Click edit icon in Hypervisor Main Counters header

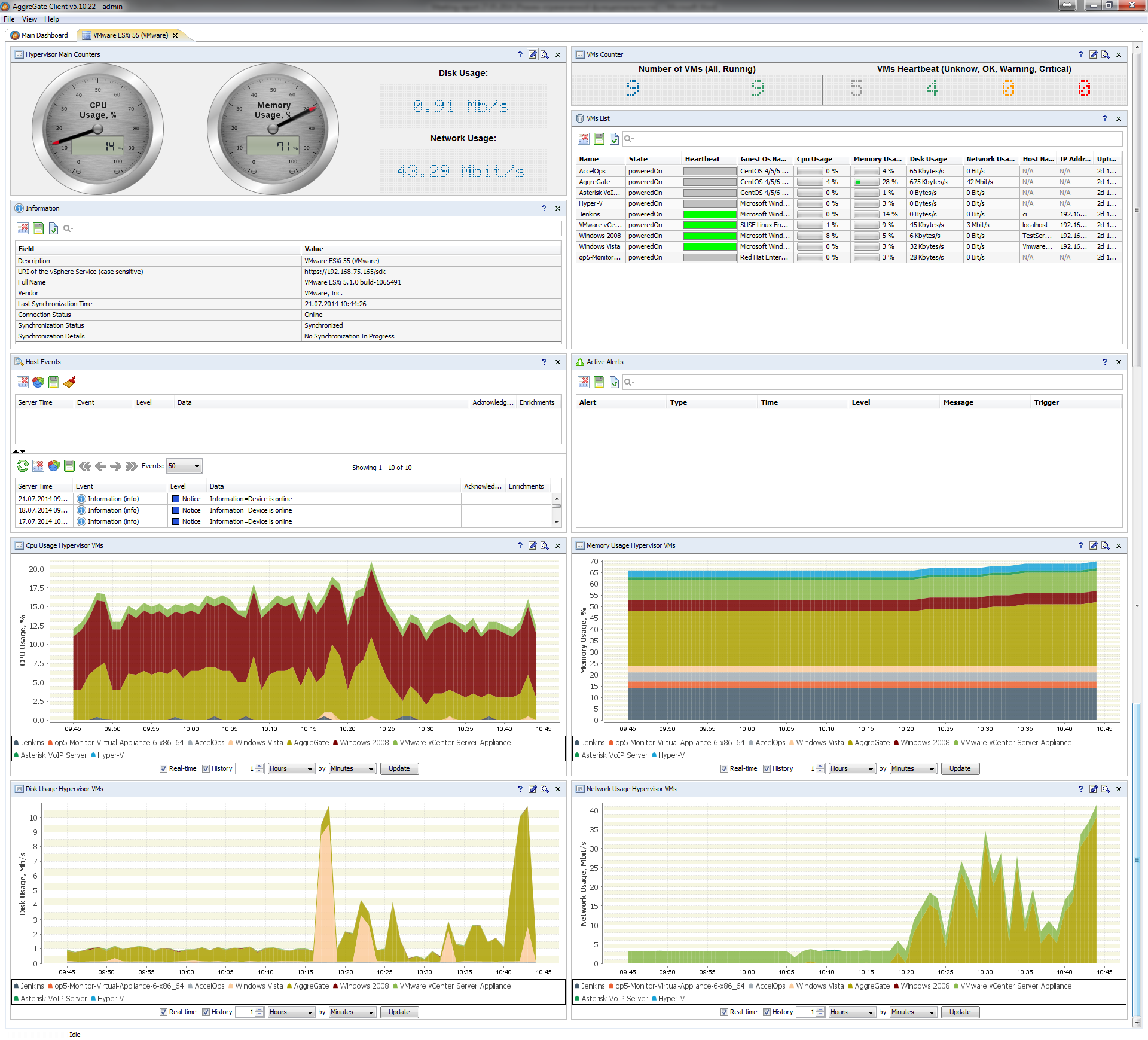(x=532, y=54)
